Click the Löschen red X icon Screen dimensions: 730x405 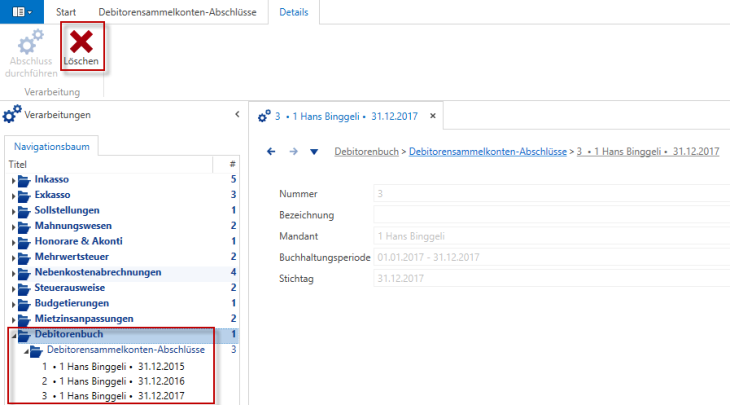click(x=81, y=42)
